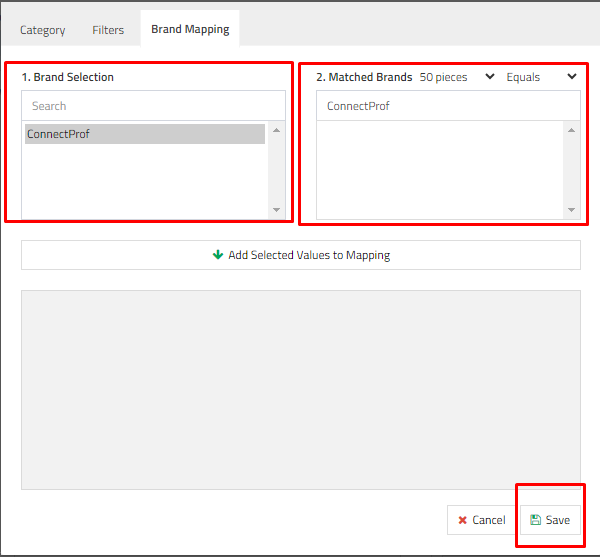Screen dimensions: 600x557
Task: Expand the Equals match-type dropdown
Action: [541, 77]
